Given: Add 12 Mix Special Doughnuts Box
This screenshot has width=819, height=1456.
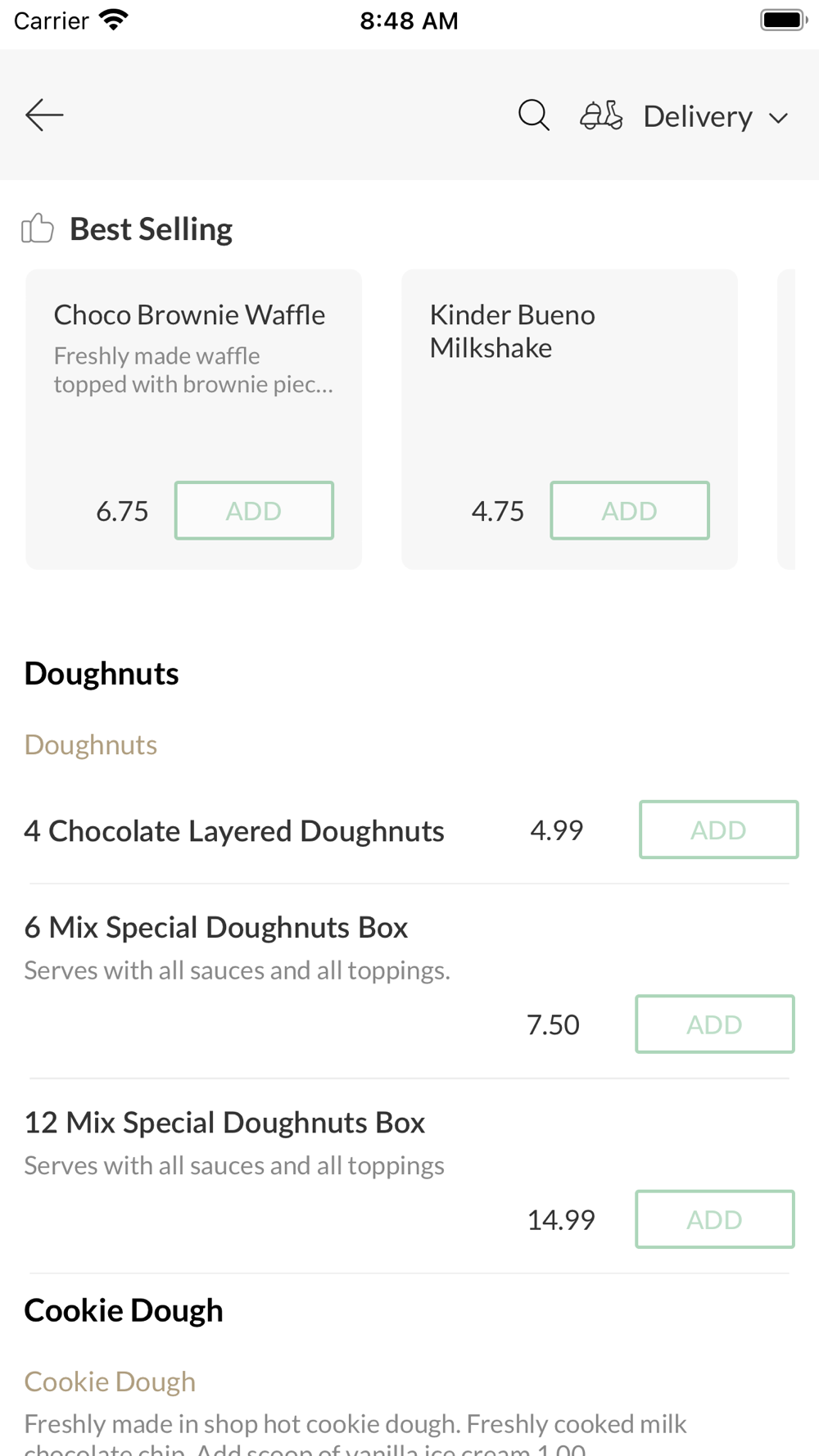Looking at the screenshot, I should [x=715, y=1219].
